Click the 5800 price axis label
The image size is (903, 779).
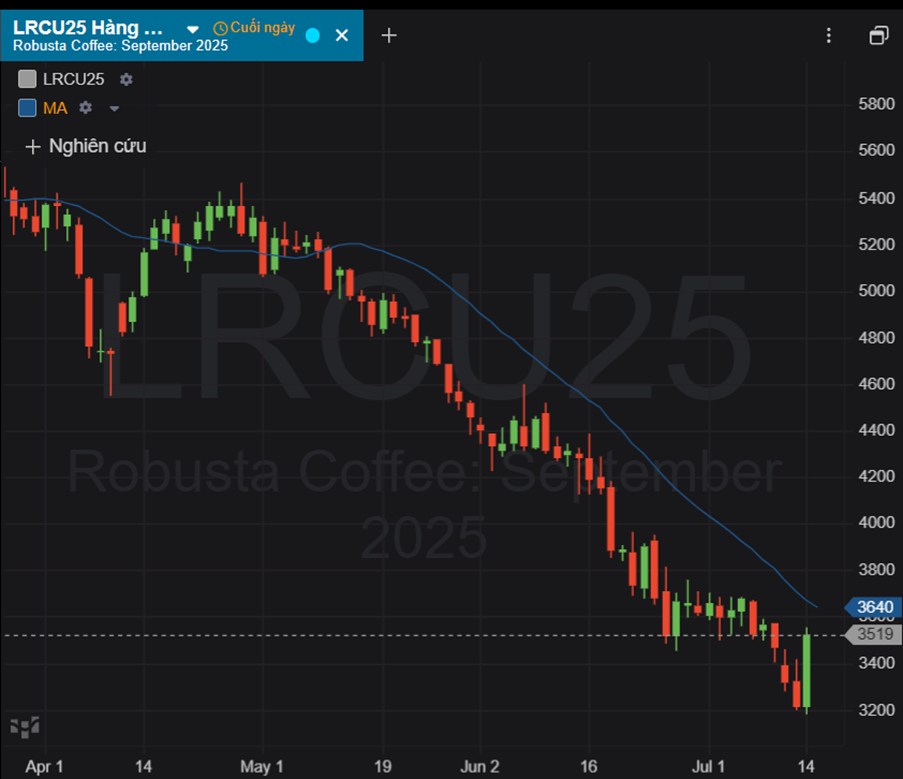pos(877,104)
